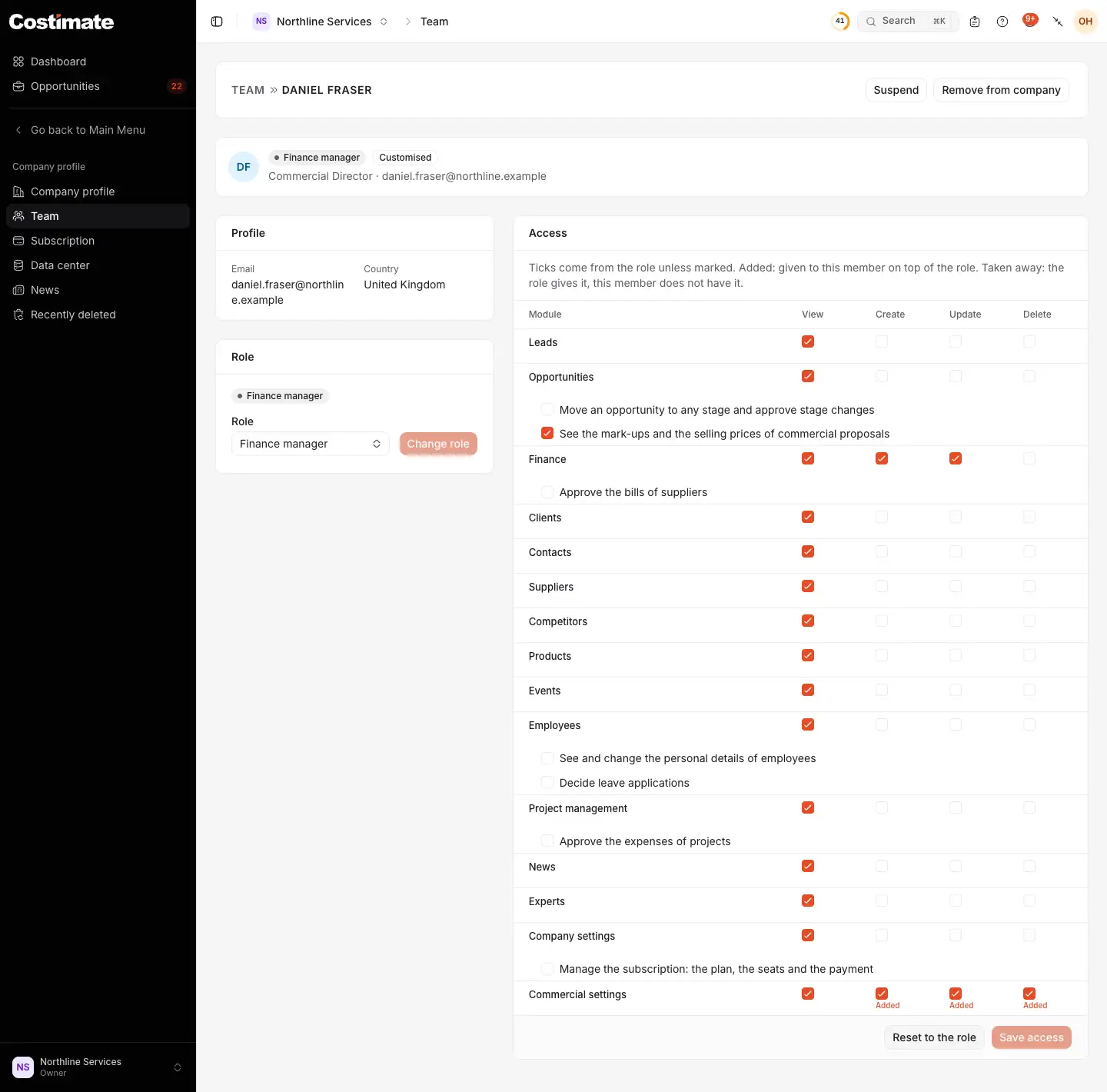Untick Finance Update permission
The width and height of the screenshot is (1107, 1092).
tap(956, 458)
